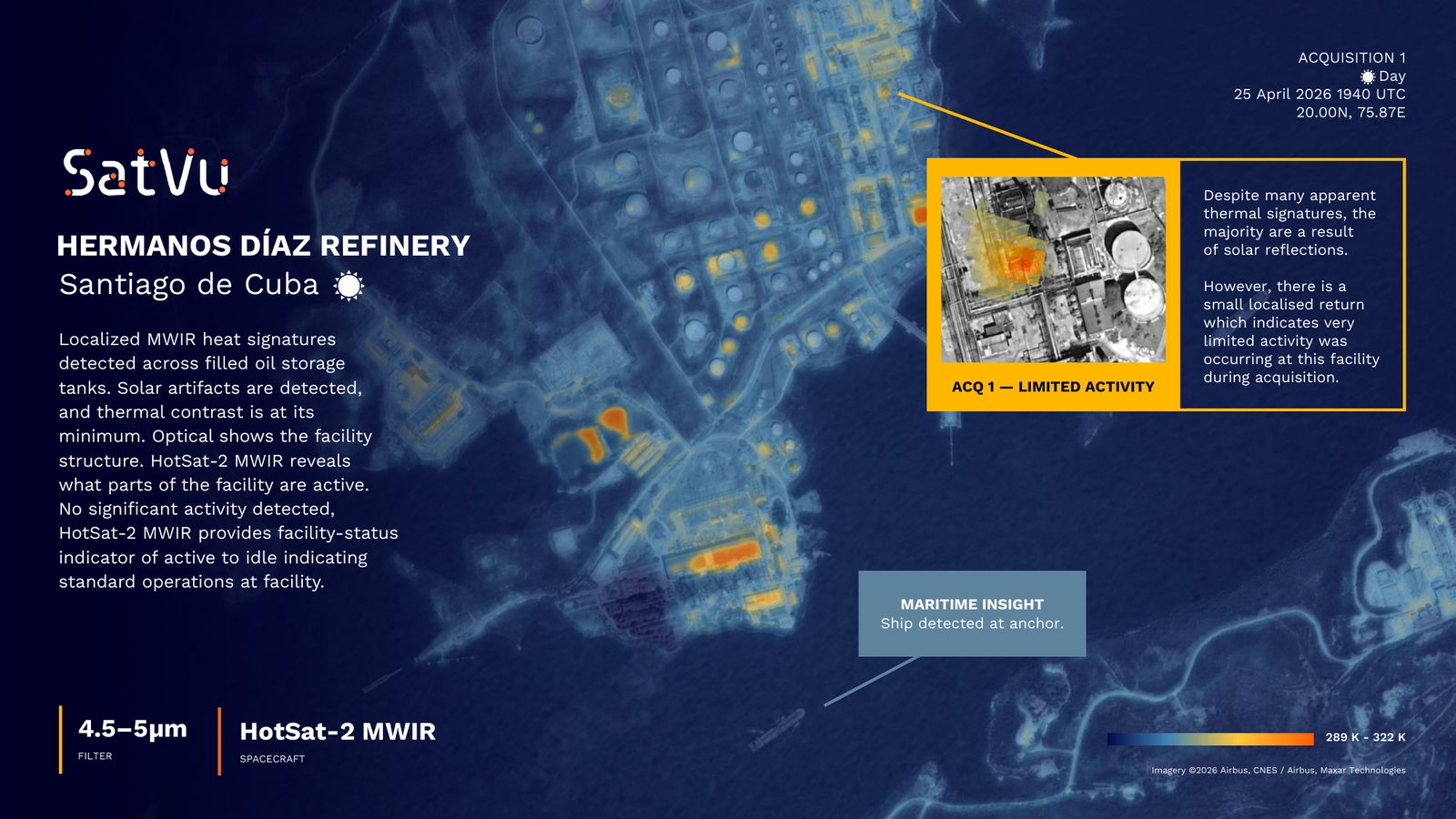Click the ACQUISITION 1 label
1456x819 pixels.
pos(1351,57)
